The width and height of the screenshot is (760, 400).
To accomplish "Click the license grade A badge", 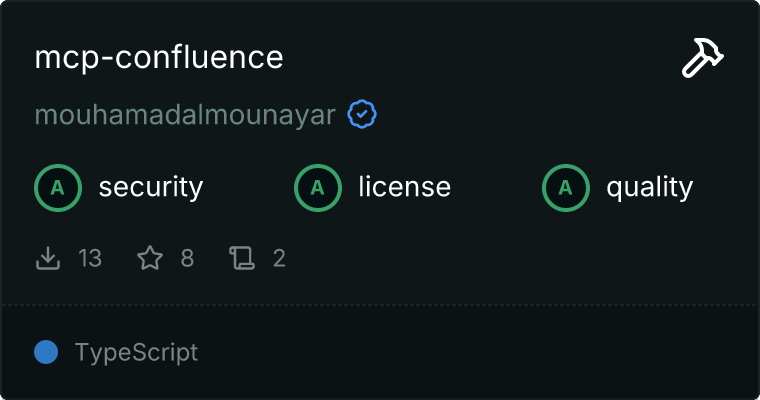I will (317, 187).
